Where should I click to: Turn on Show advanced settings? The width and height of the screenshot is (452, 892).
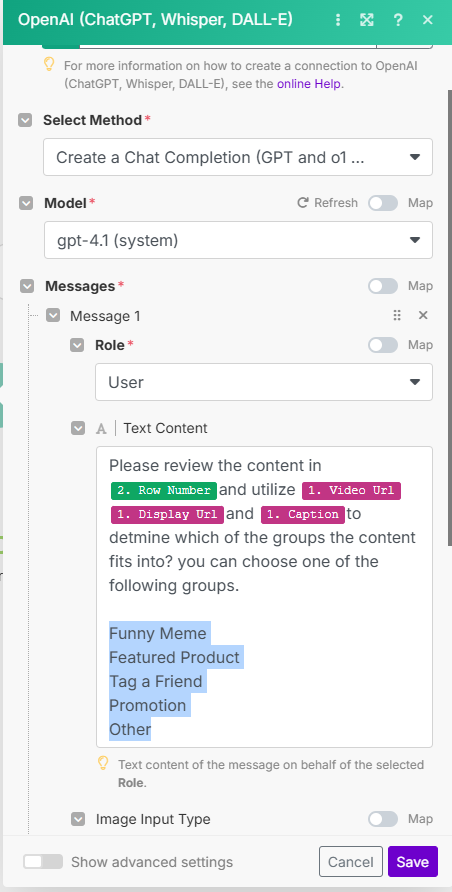click(43, 861)
